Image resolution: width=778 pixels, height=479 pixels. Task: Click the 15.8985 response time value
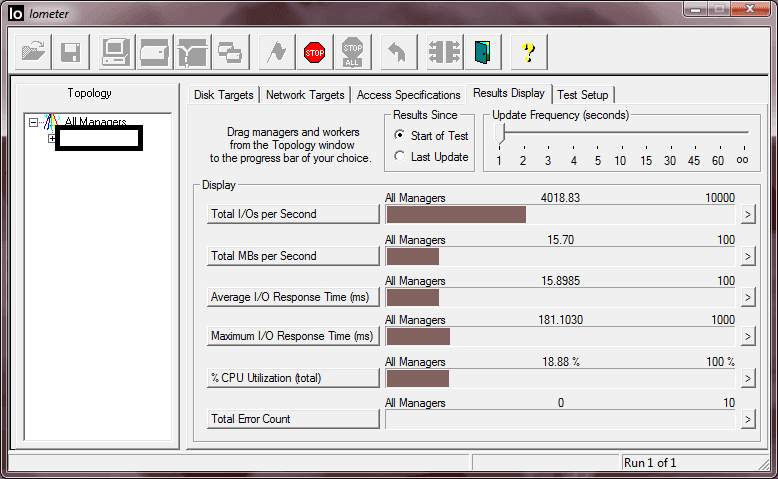tap(560, 280)
